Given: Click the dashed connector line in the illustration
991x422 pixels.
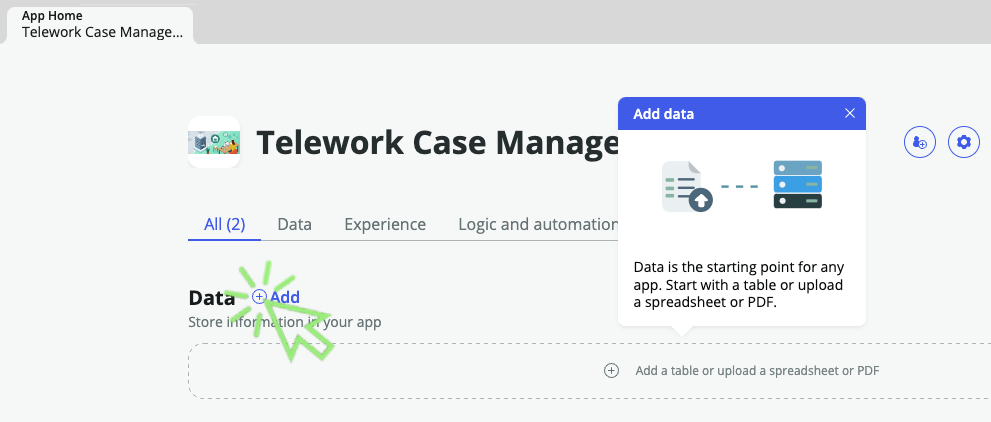Looking at the screenshot, I should [741, 186].
